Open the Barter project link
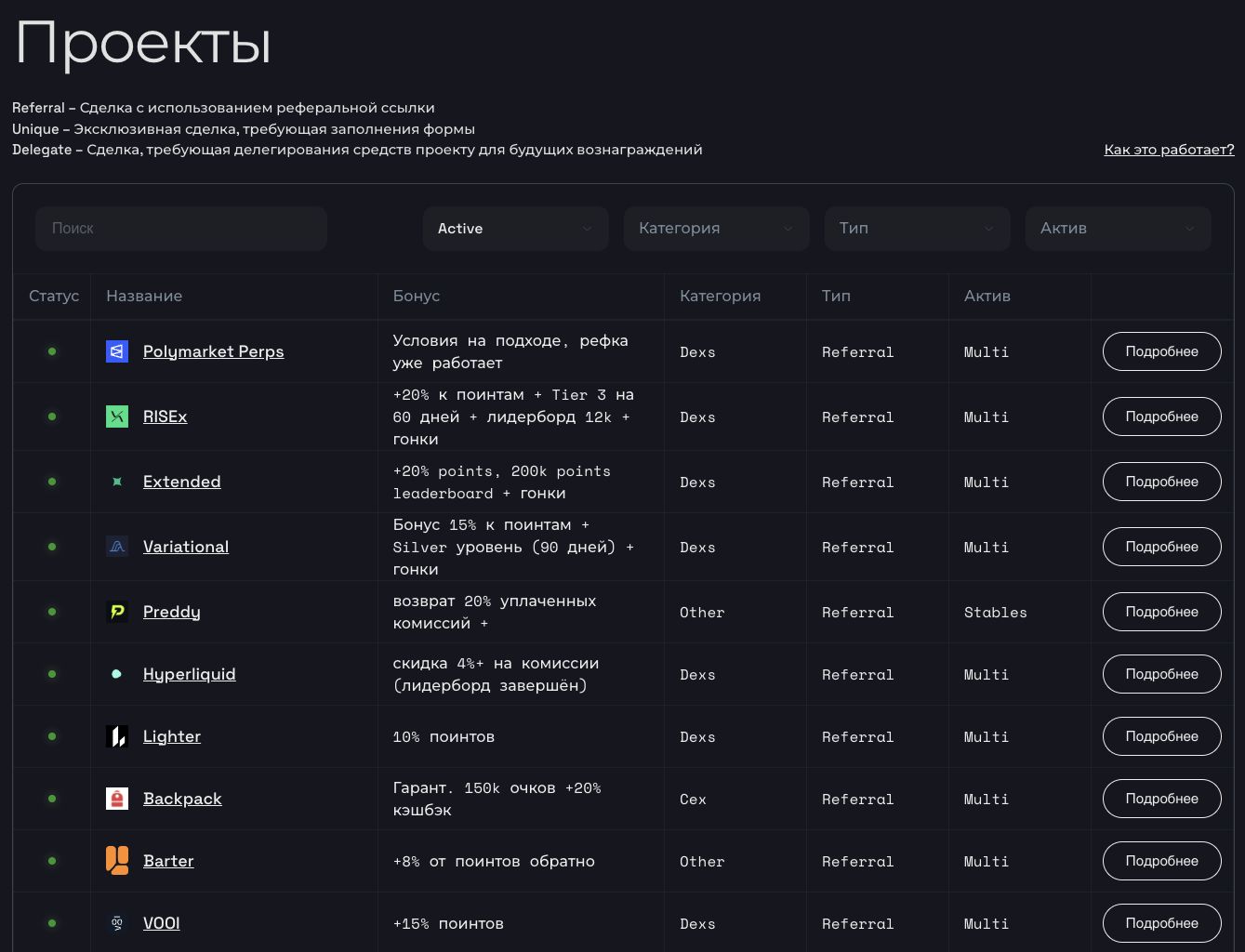The image size is (1245, 952). tap(168, 861)
